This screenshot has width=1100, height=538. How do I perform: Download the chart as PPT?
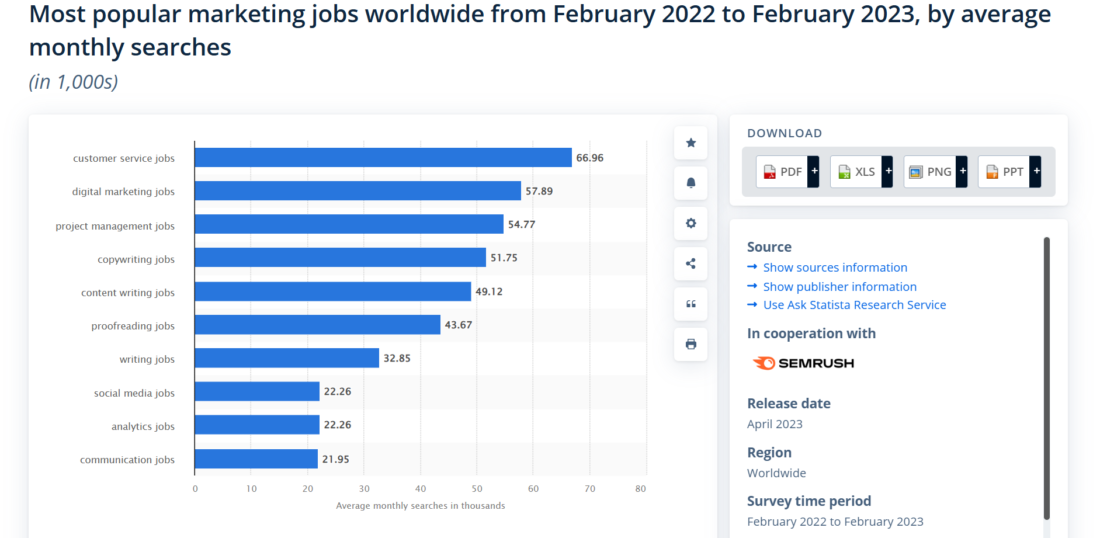point(1004,172)
